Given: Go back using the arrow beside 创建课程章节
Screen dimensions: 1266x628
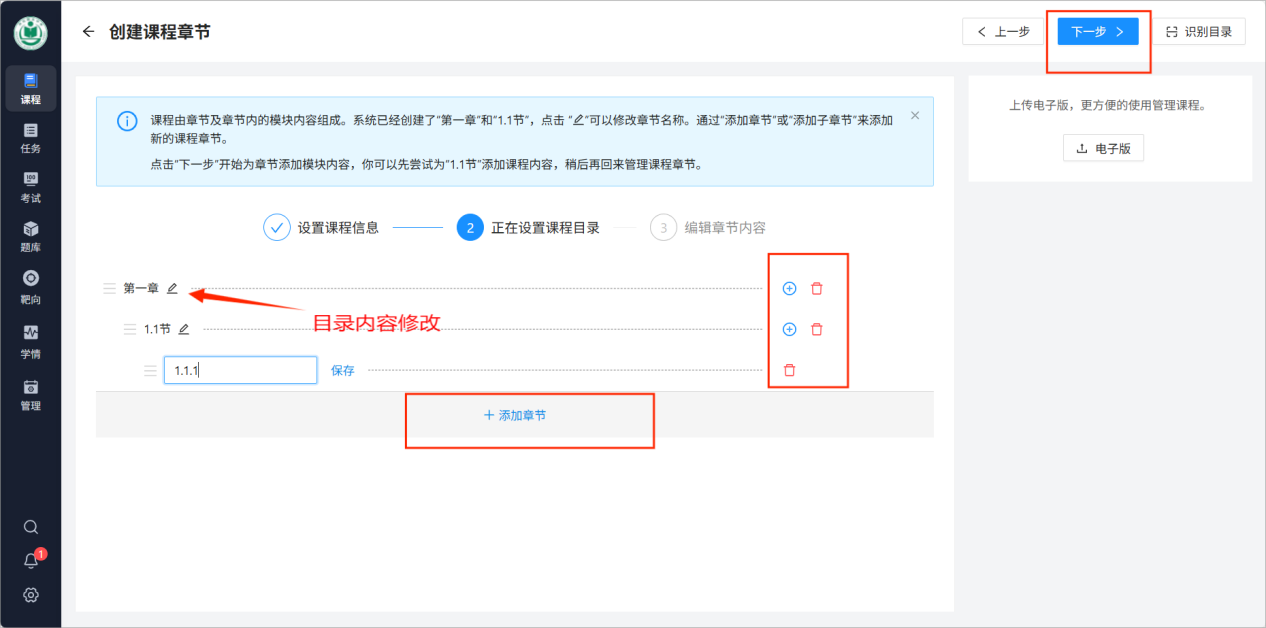Looking at the screenshot, I should 88,32.
